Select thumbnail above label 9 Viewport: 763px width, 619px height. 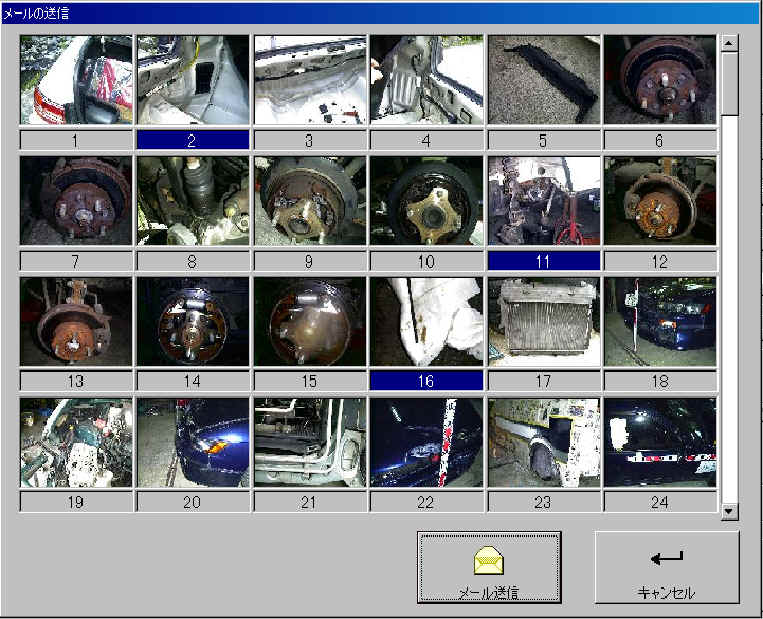coord(310,200)
